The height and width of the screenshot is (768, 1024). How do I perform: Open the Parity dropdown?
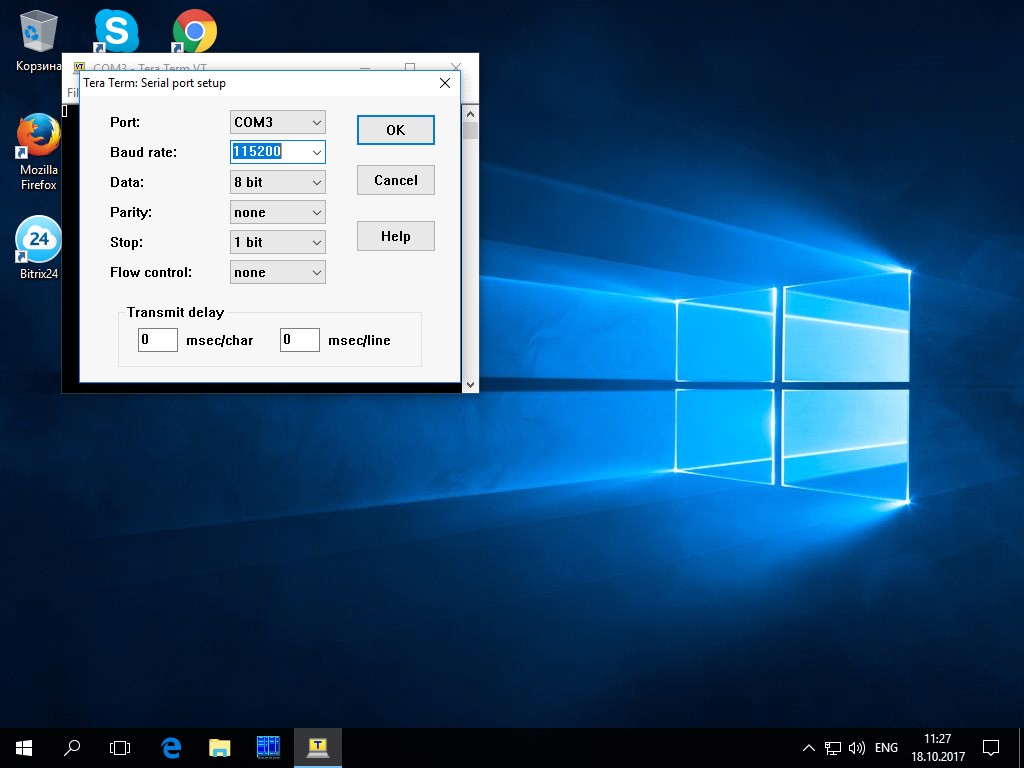(x=278, y=212)
